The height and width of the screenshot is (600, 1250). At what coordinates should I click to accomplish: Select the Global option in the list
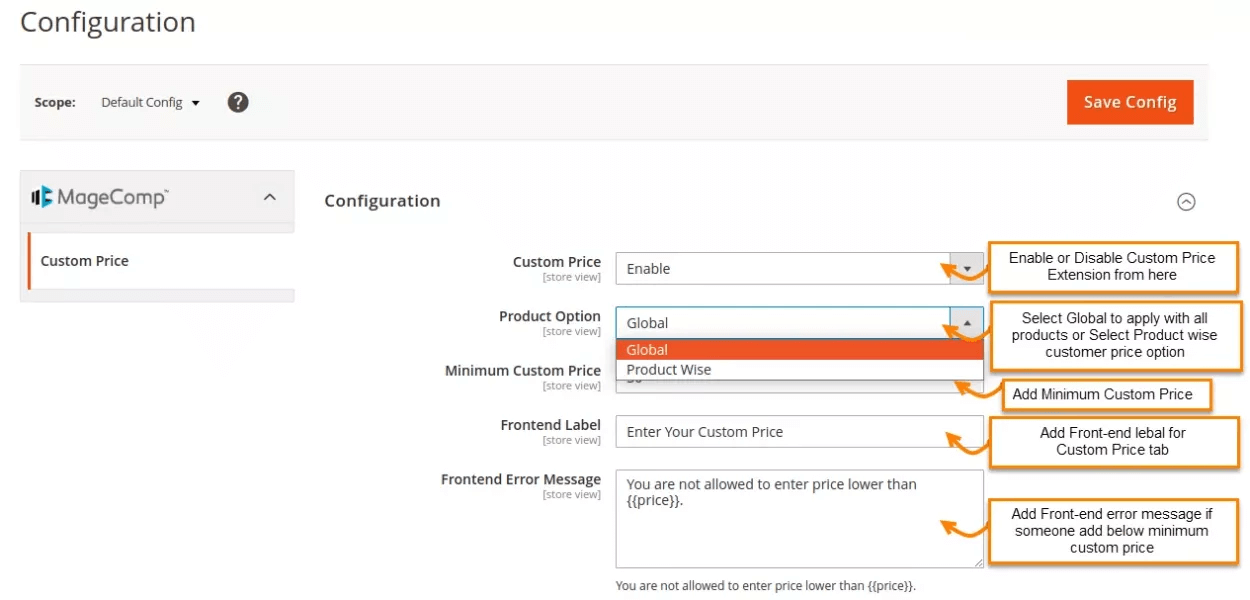(799, 350)
